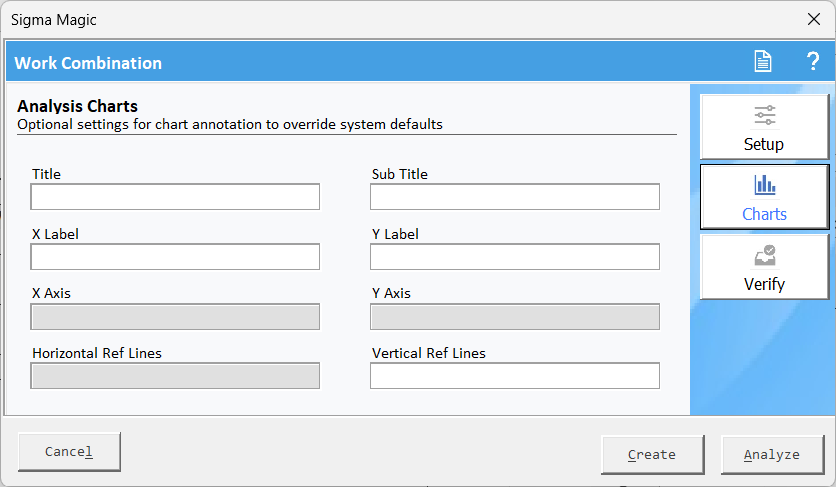The image size is (836, 487).
Task: Open the document notes icon in header
Action: (x=762, y=61)
